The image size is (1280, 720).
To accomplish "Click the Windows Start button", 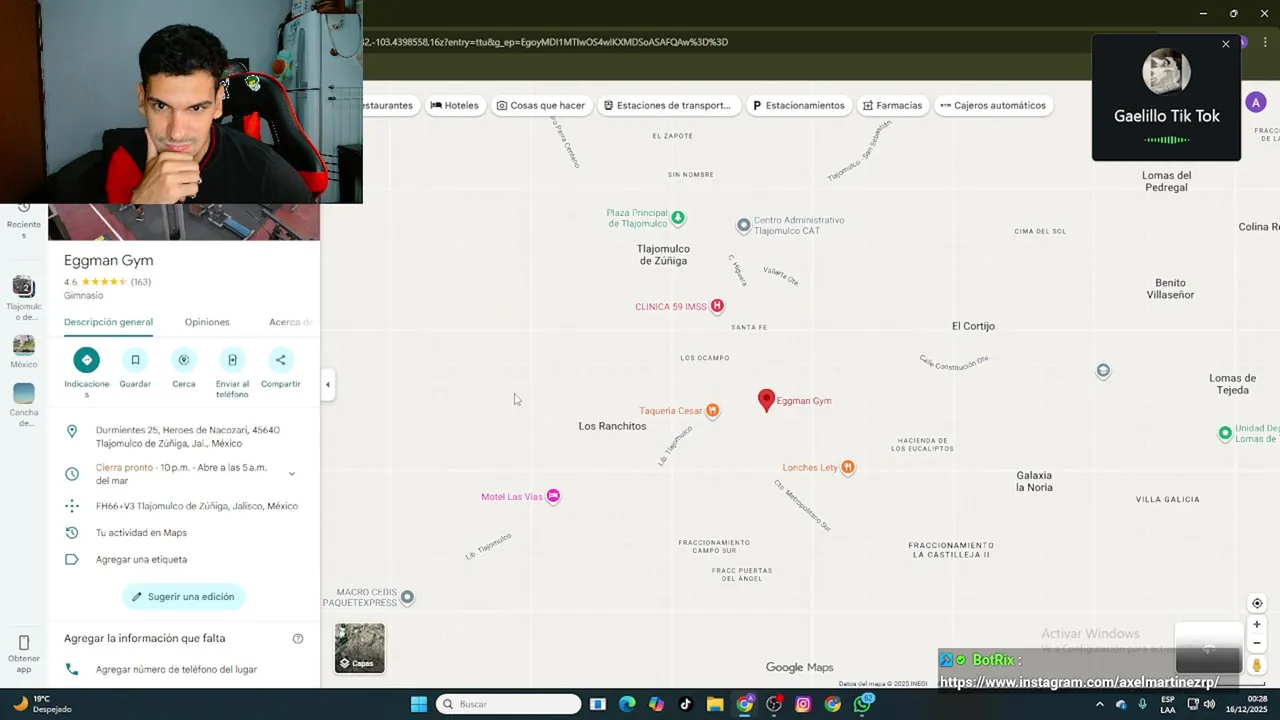I will (x=419, y=704).
